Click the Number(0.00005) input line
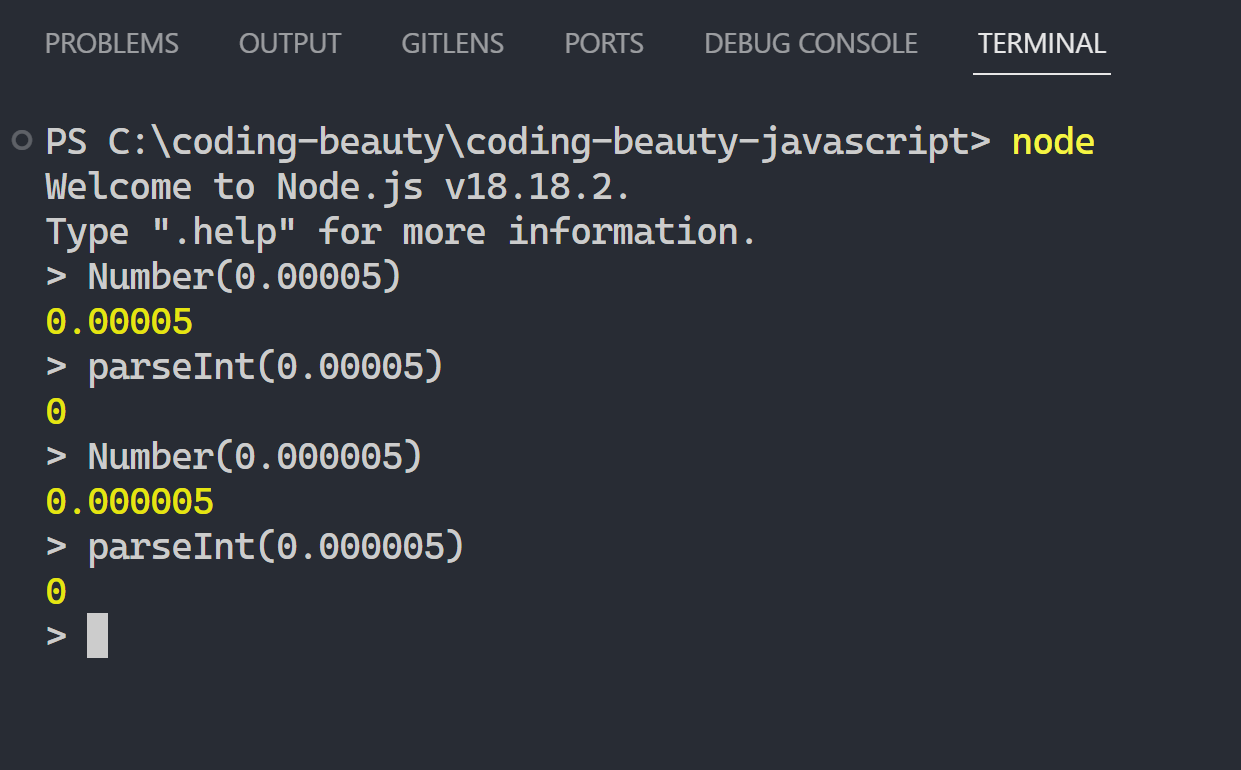Image resolution: width=1241 pixels, height=770 pixels. [224, 277]
